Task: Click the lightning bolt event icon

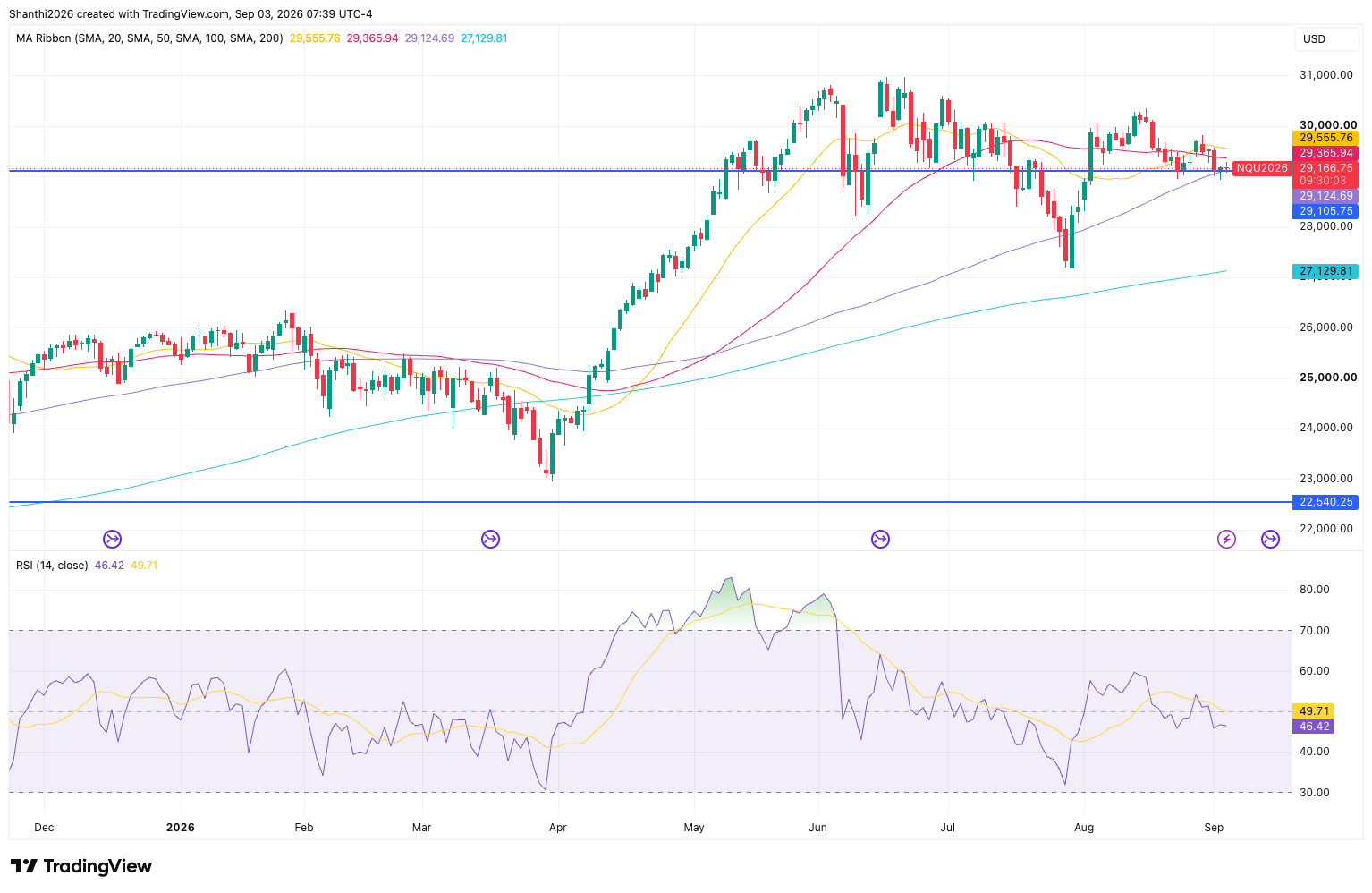Action: click(1226, 539)
